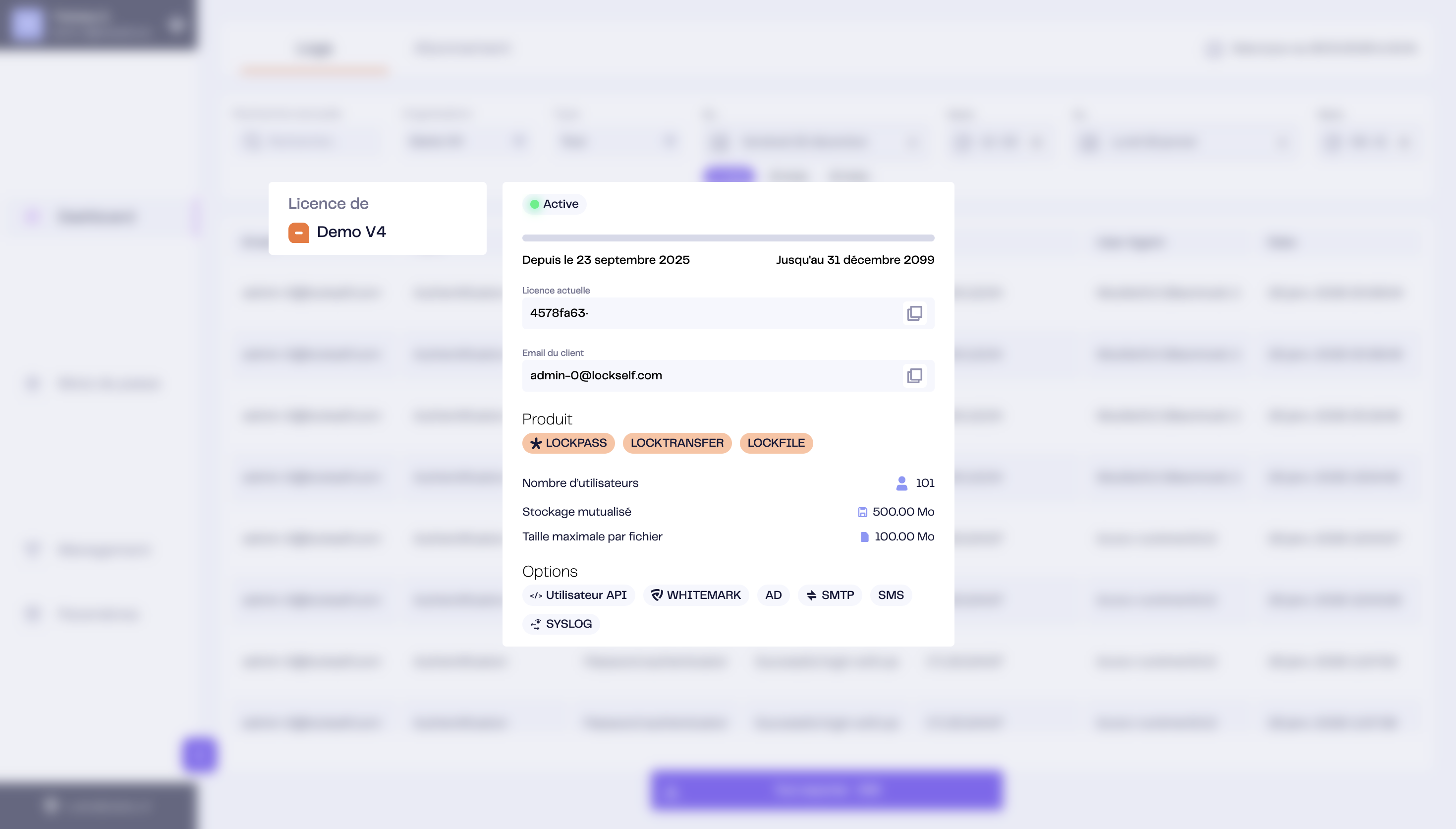
Task: Click the AD option chip
Action: point(773,595)
